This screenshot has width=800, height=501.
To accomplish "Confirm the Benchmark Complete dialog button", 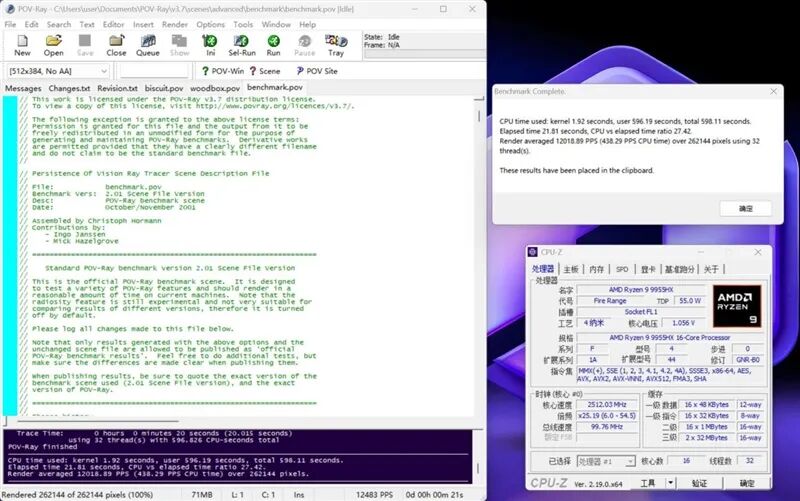I will click(745, 208).
